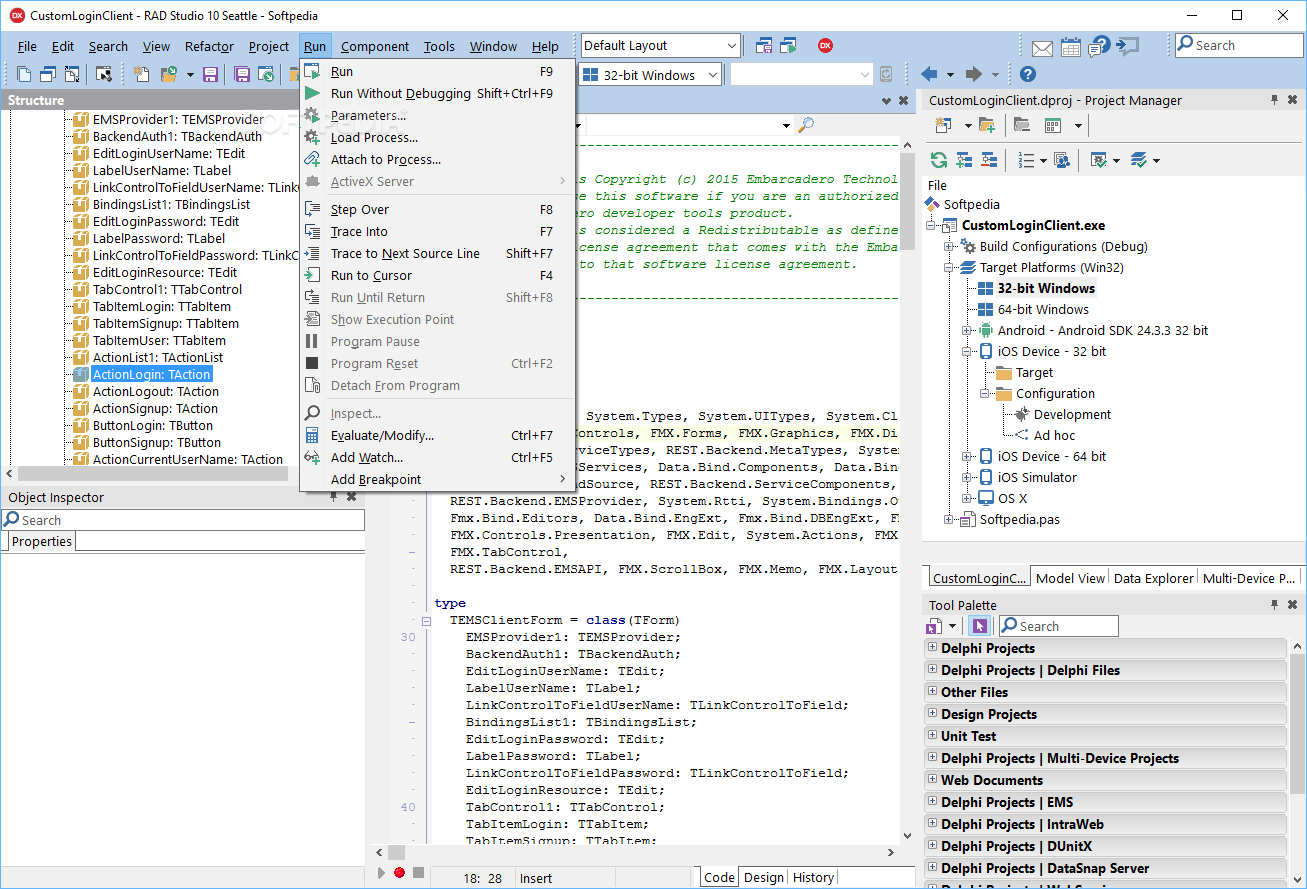This screenshot has height=889, width=1307.
Task: Click the Collapse All tree icon in Project Manager
Action: [x=989, y=160]
